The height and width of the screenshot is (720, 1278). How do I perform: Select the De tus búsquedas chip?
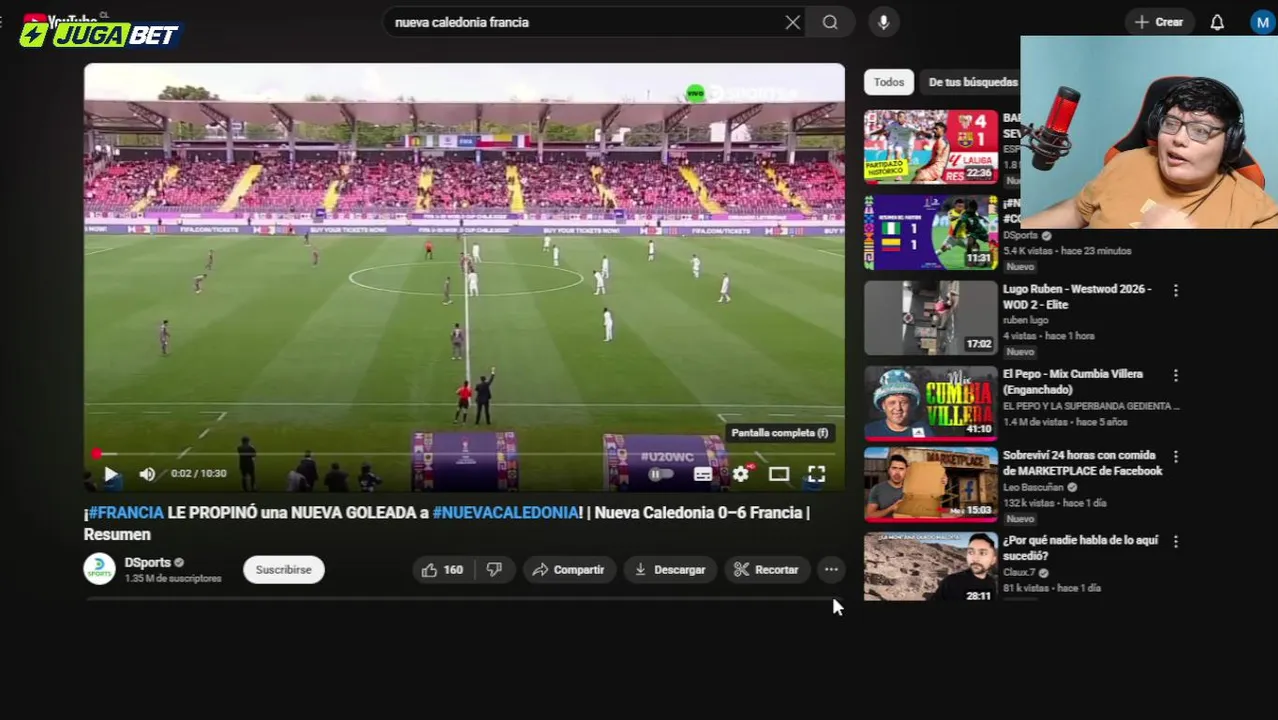click(x=972, y=82)
